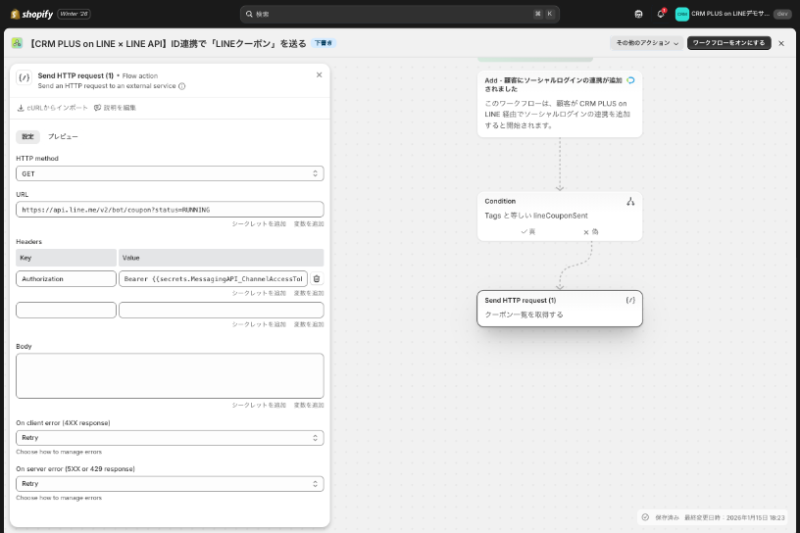Open the その他のアクション menu
This screenshot has height=533, width=800.
(x=647, y=43)
